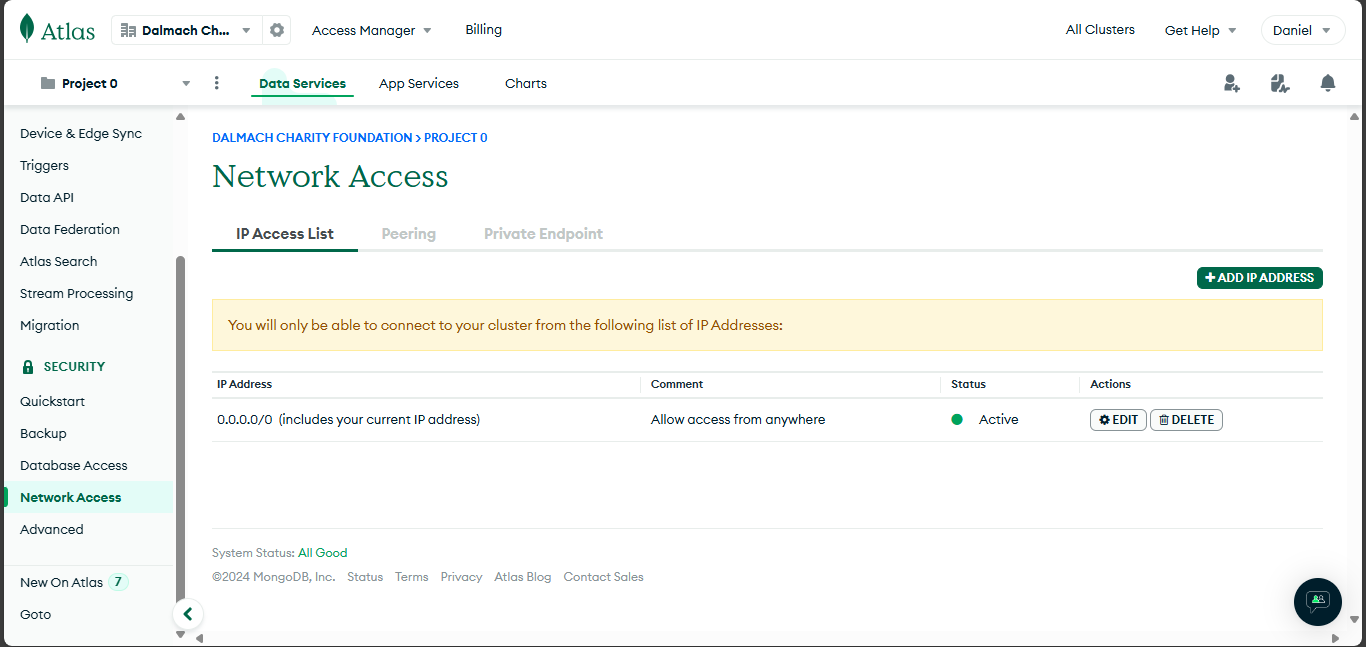The image size is (1366, 647).
Task: Open the Access Manager dropdown
Action: [x=371, y=30]
